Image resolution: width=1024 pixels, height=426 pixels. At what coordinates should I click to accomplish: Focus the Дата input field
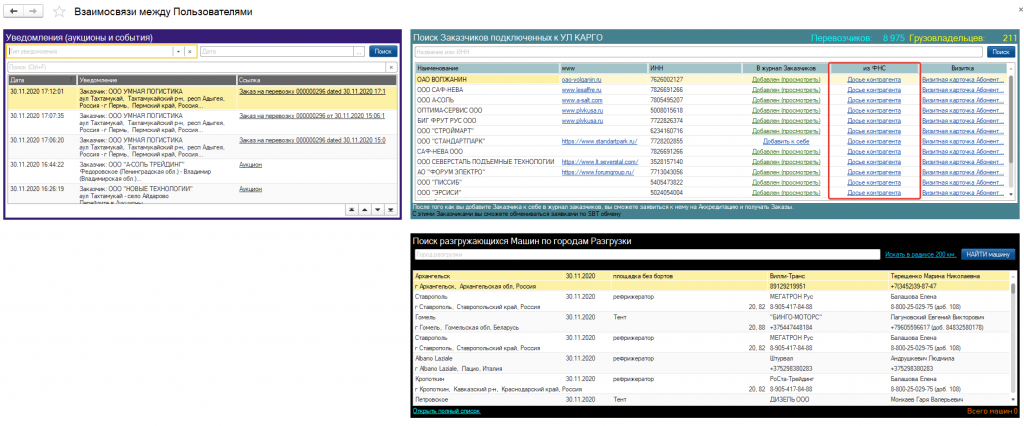click(277, 51)
